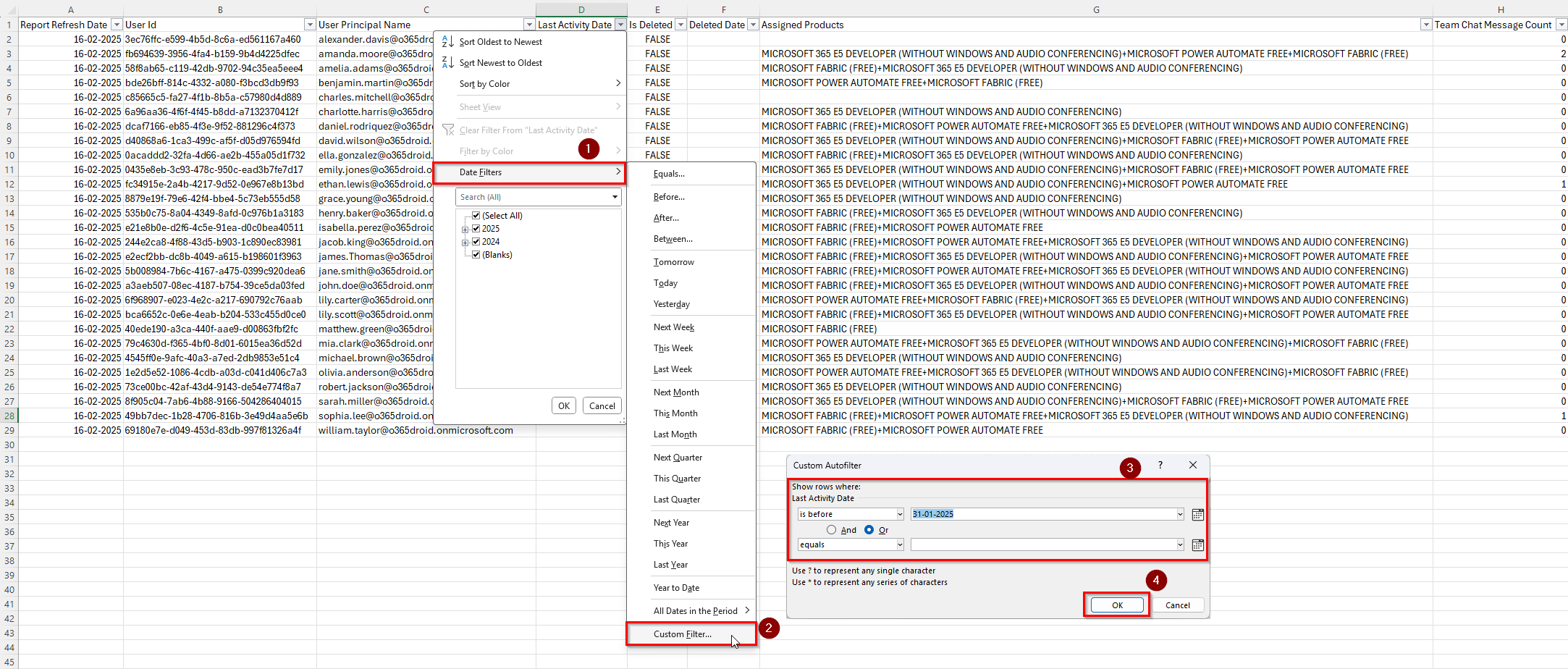The width and height of the screenshot is (1568, 669).
Task: Open calendar picker for the second filter criterion
Action: [x=1197, y=545]
